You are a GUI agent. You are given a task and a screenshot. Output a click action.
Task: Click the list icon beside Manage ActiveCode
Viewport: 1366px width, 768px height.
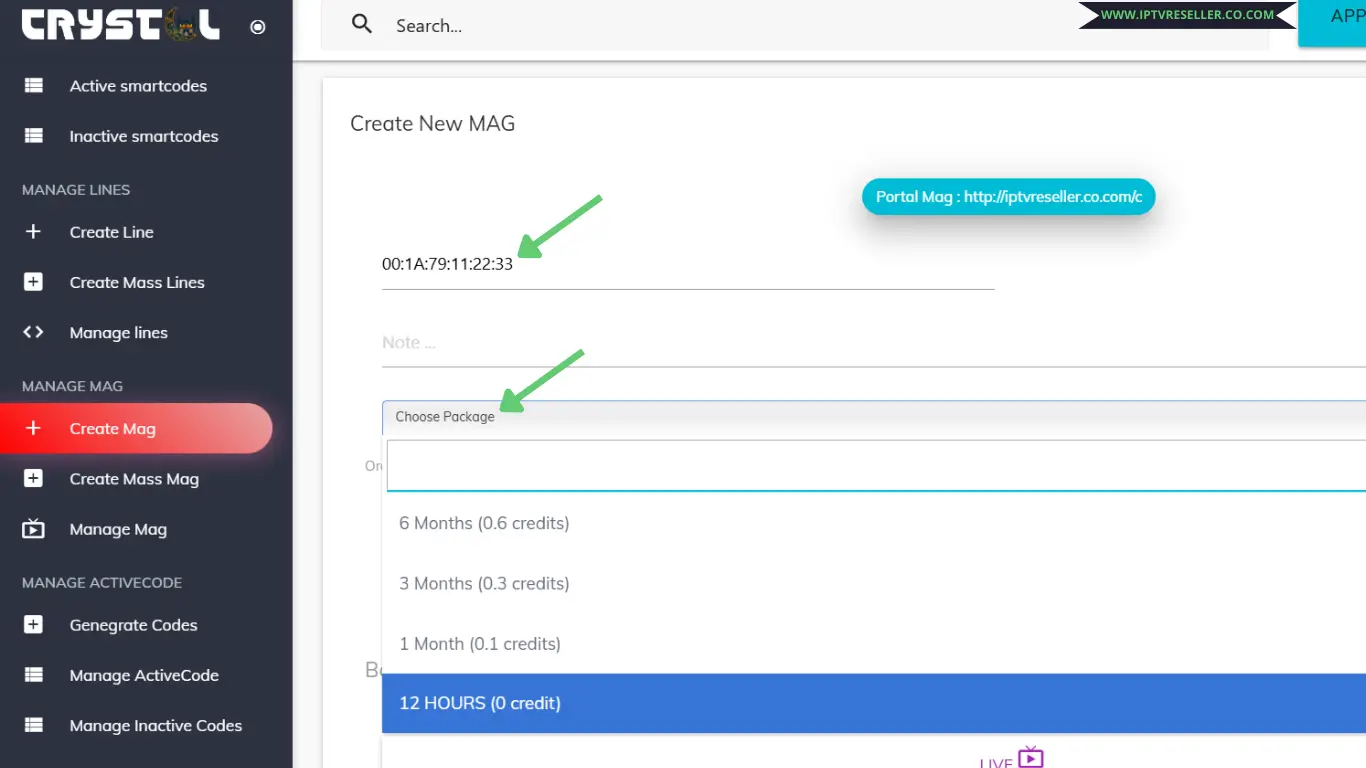(32, 675)
